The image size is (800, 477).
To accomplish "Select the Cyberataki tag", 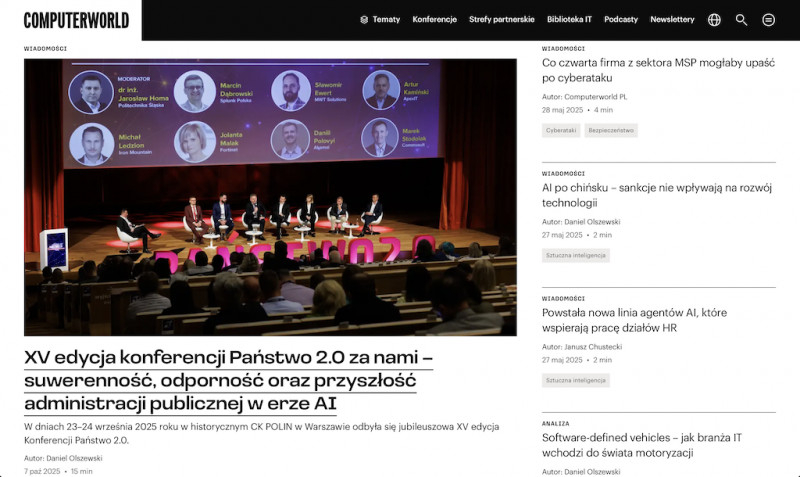I will (561, 131).
